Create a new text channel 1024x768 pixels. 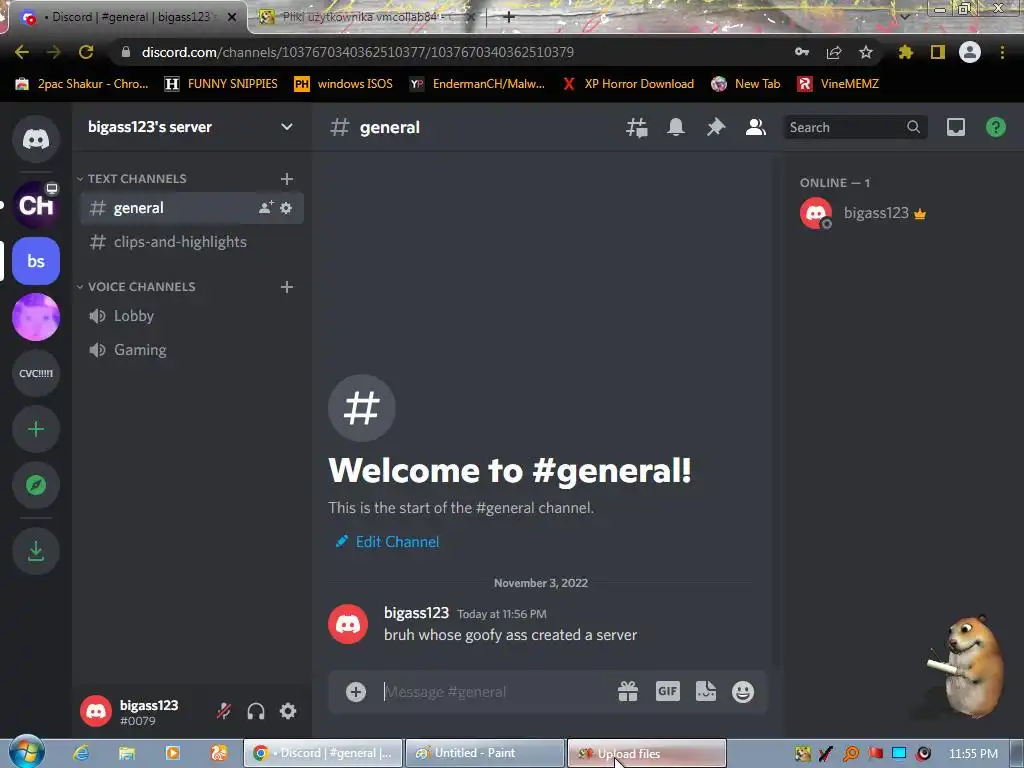287,179
